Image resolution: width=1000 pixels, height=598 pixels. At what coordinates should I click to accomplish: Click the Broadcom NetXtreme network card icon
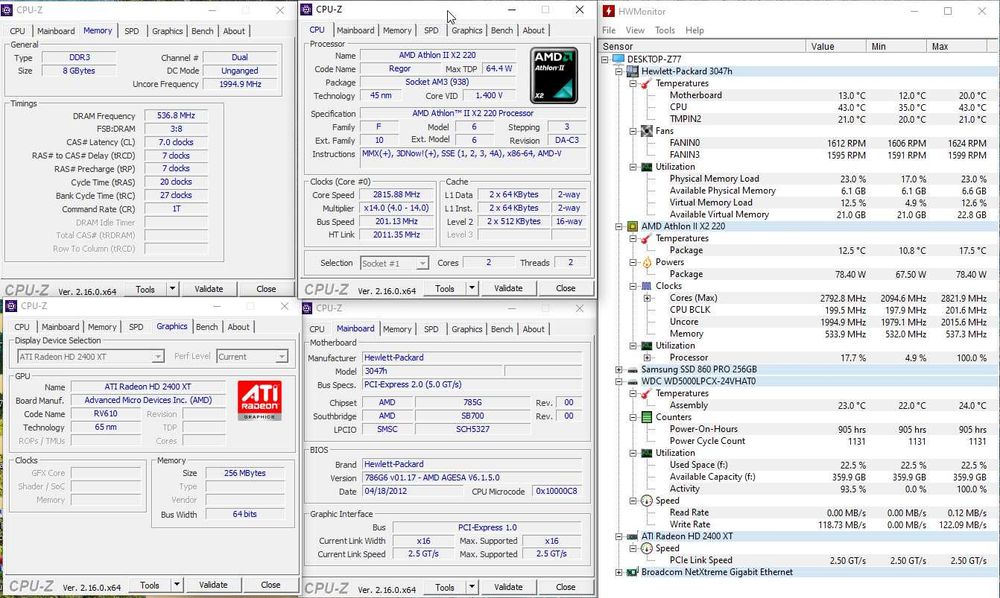click(x=632, y=573)
